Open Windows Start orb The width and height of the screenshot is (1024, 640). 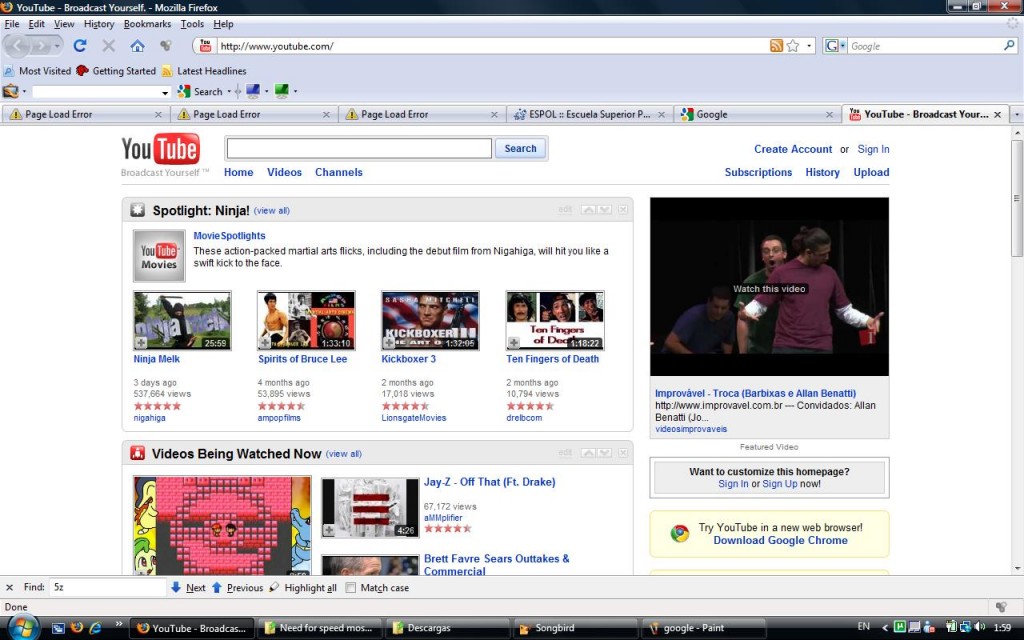pyautogui.click(x=22, y=628)
